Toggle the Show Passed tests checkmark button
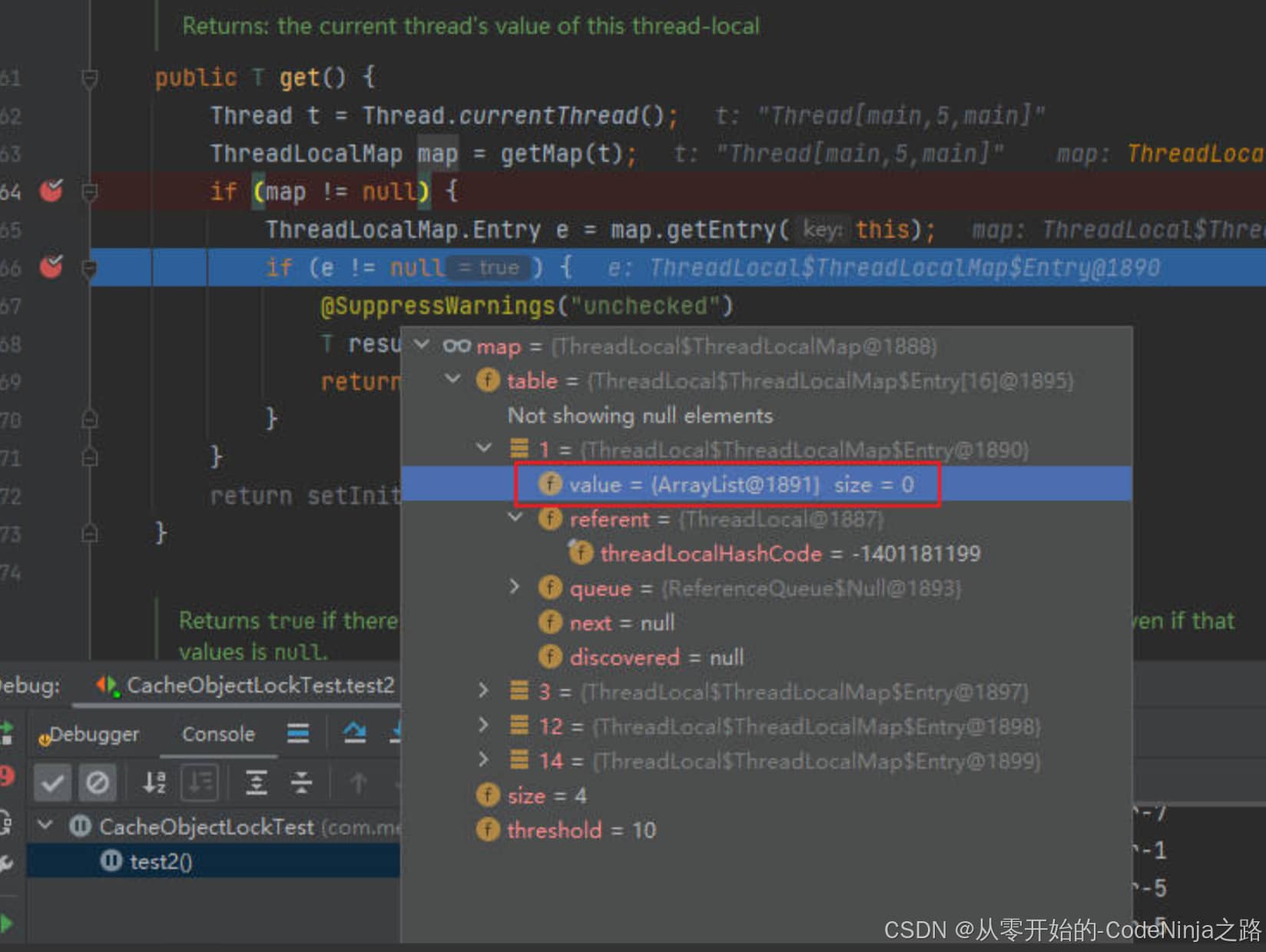Image resolution: width=1266 pixels, height=952 pixels. (x=52, y=783)
